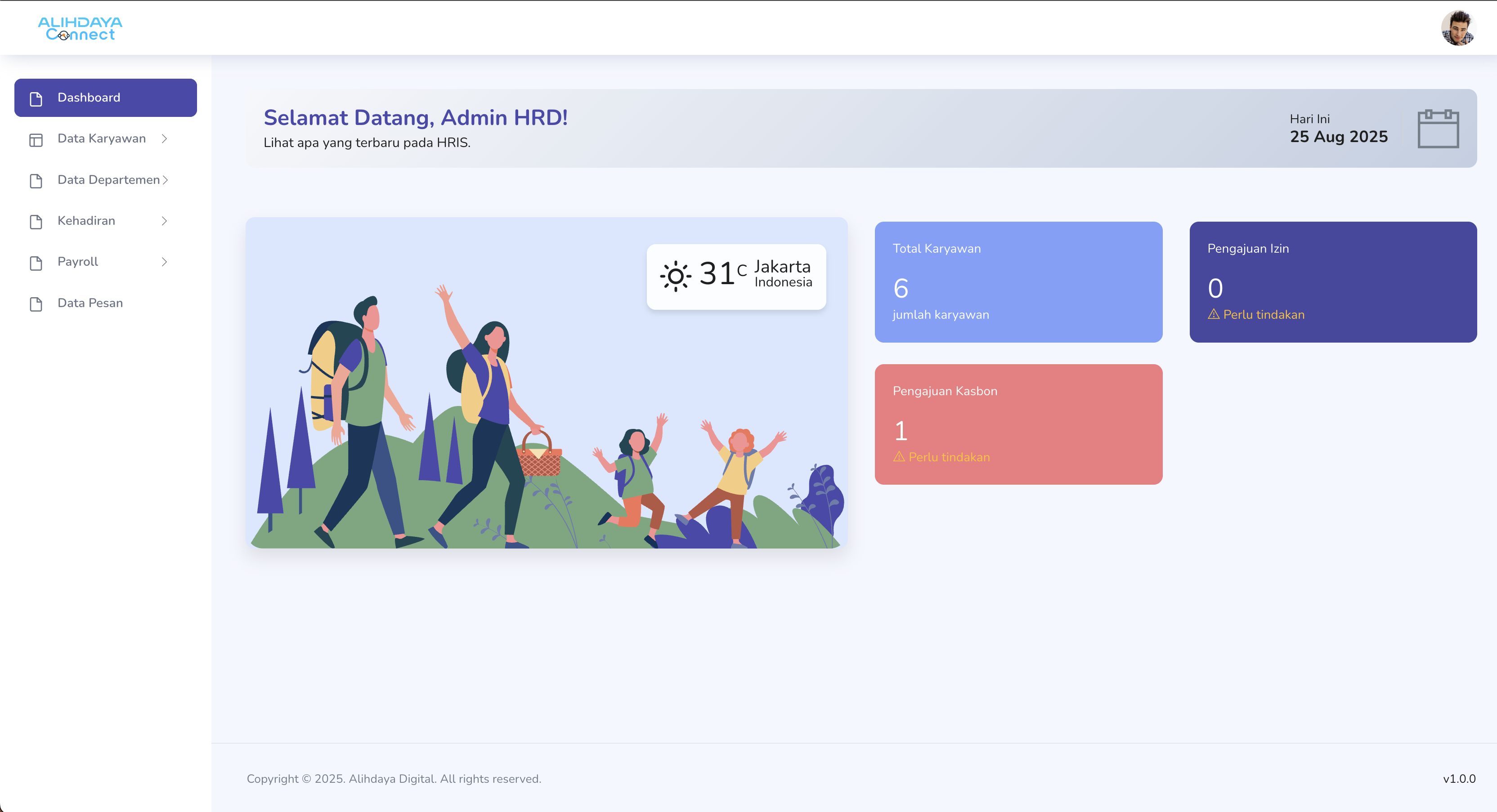
Task: Expand the Kehadiran submenu arrow
Action: (x=165, y=221)
